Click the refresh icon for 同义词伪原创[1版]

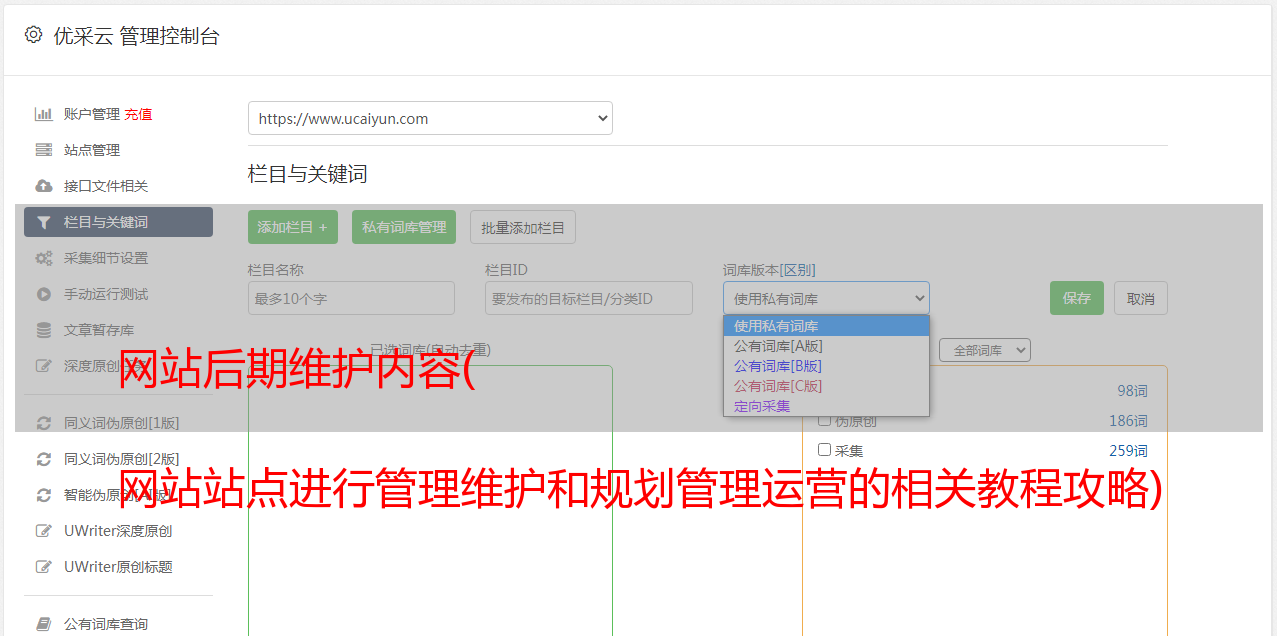coord(43,423)
